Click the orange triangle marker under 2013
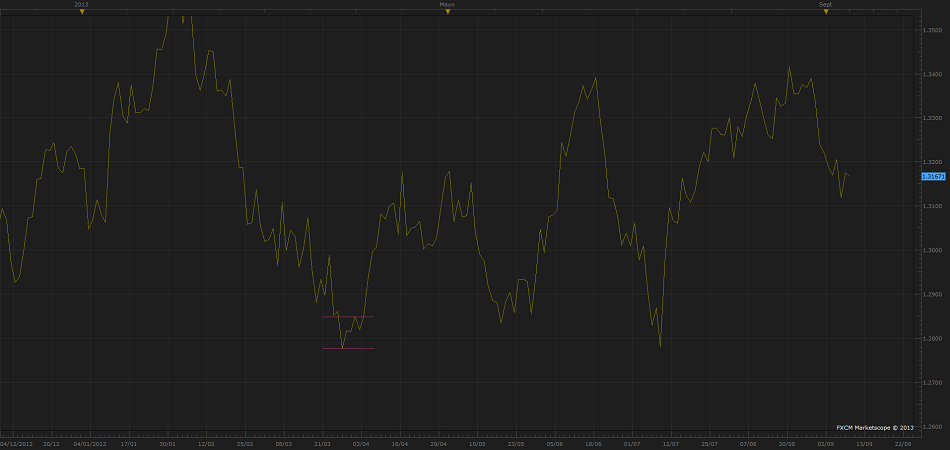Image resolution: width=950 pixels, height=450 pixels. tap(82, 12)
